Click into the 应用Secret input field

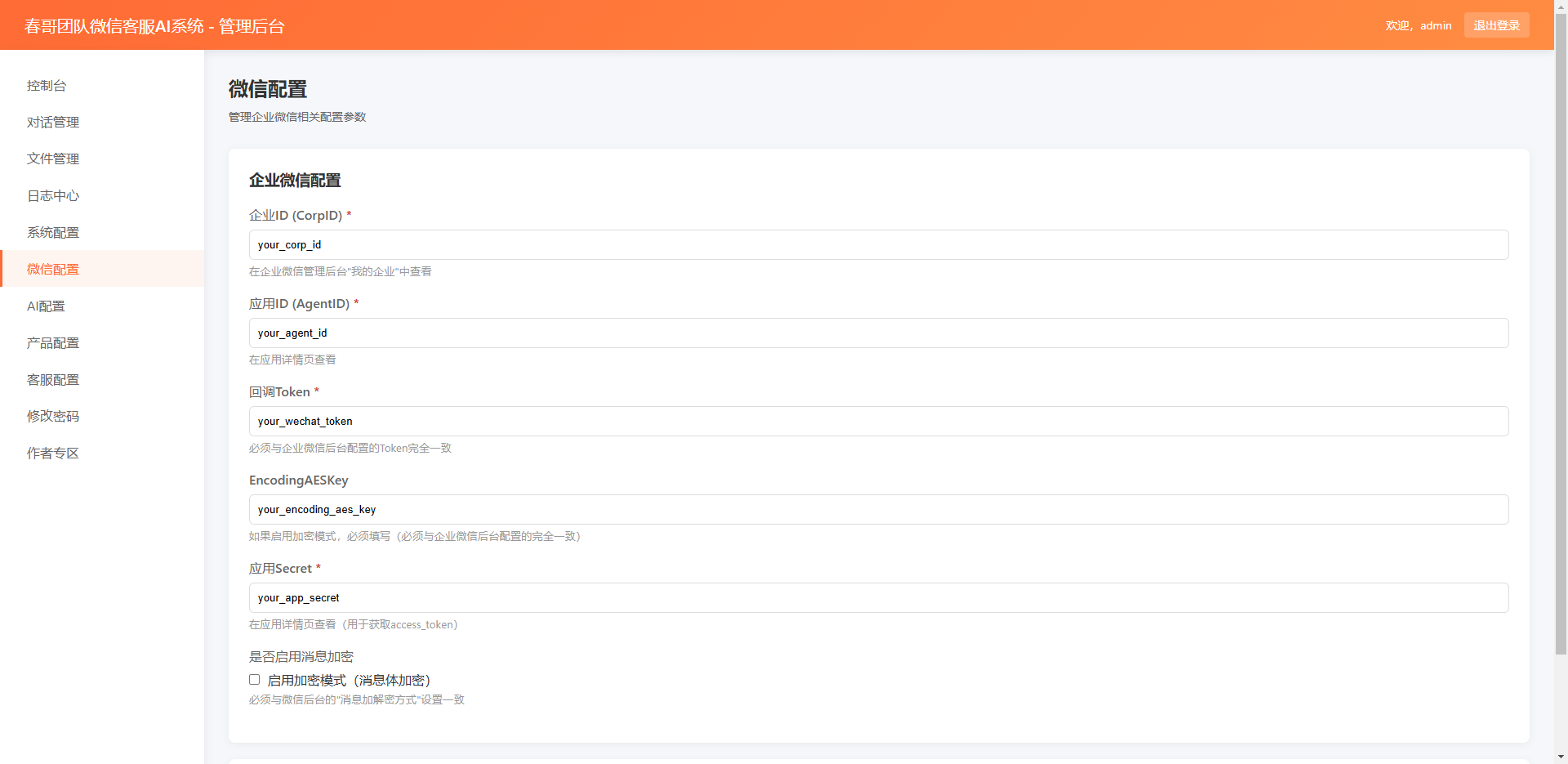point(878,598)
